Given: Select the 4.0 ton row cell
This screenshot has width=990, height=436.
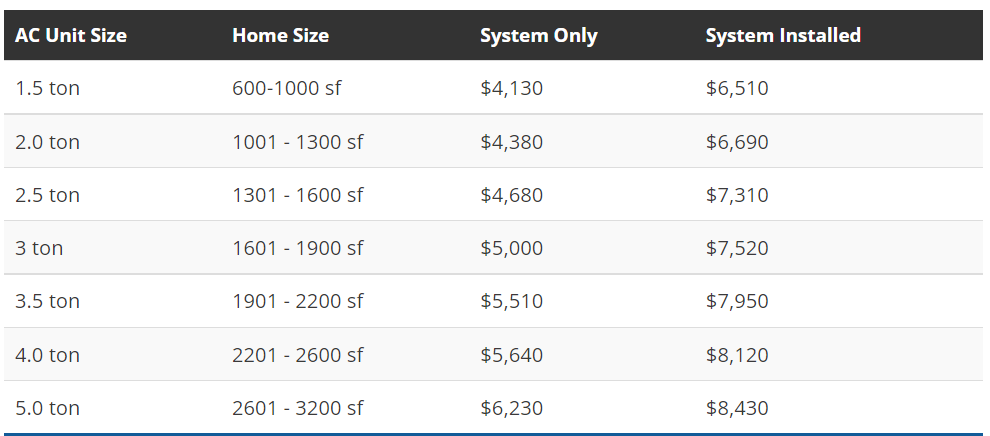Looking at the screenshot, I should tap(47, 355).
